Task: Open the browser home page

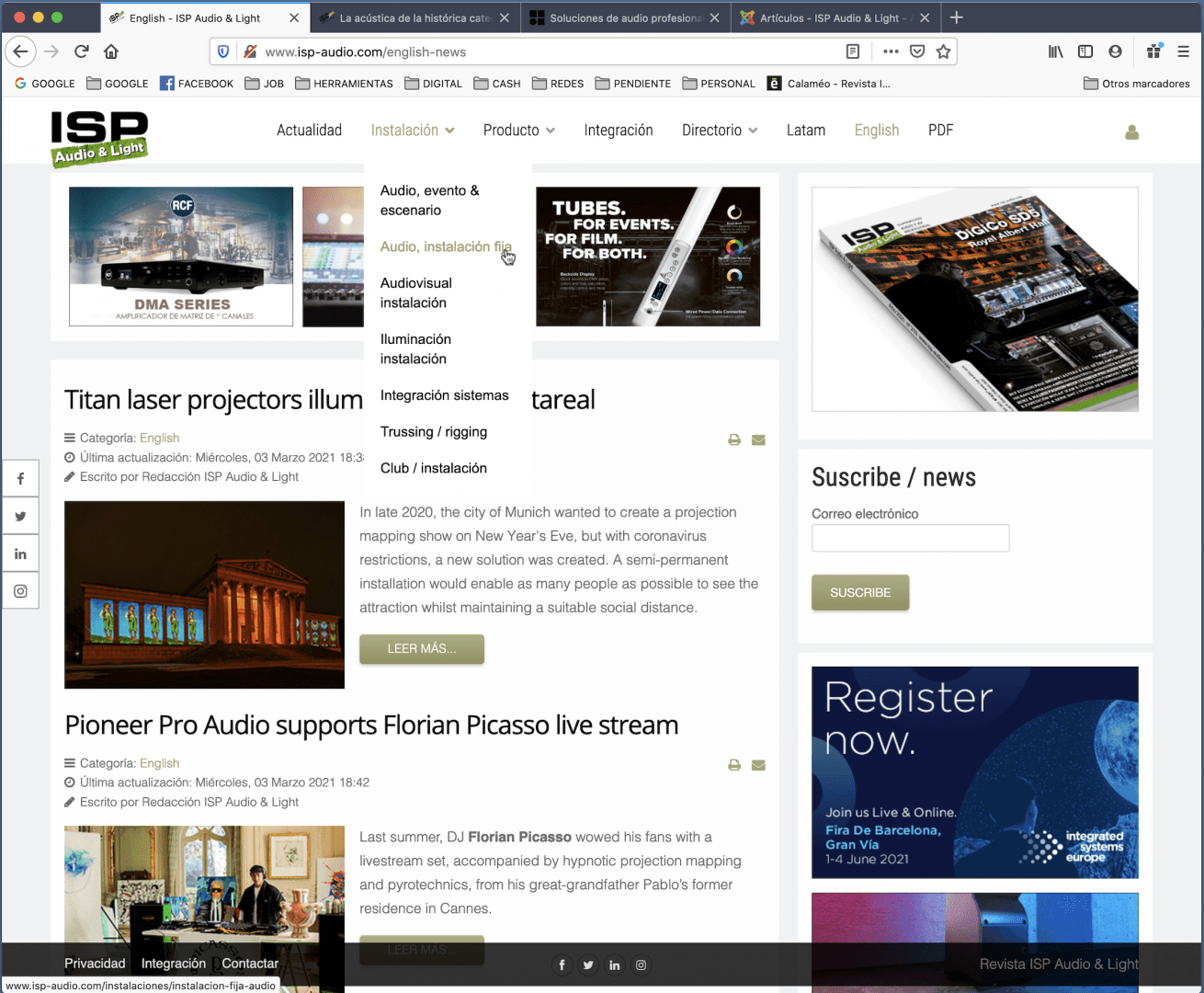Action: pyautogui.click(x=111, y=51)
